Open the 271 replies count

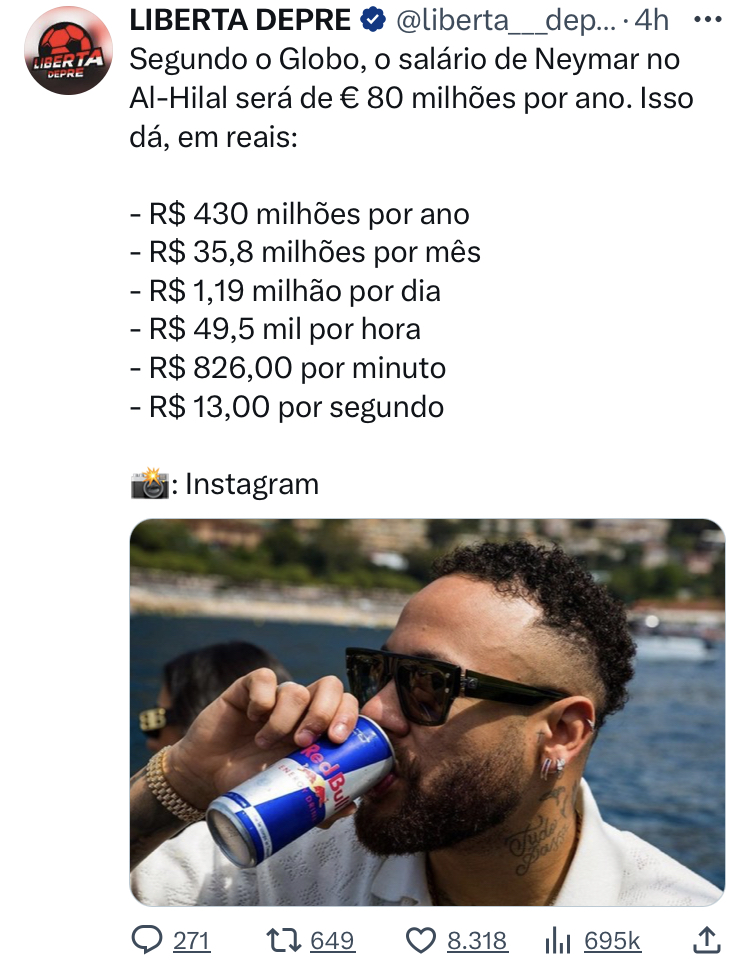(191, 941)
